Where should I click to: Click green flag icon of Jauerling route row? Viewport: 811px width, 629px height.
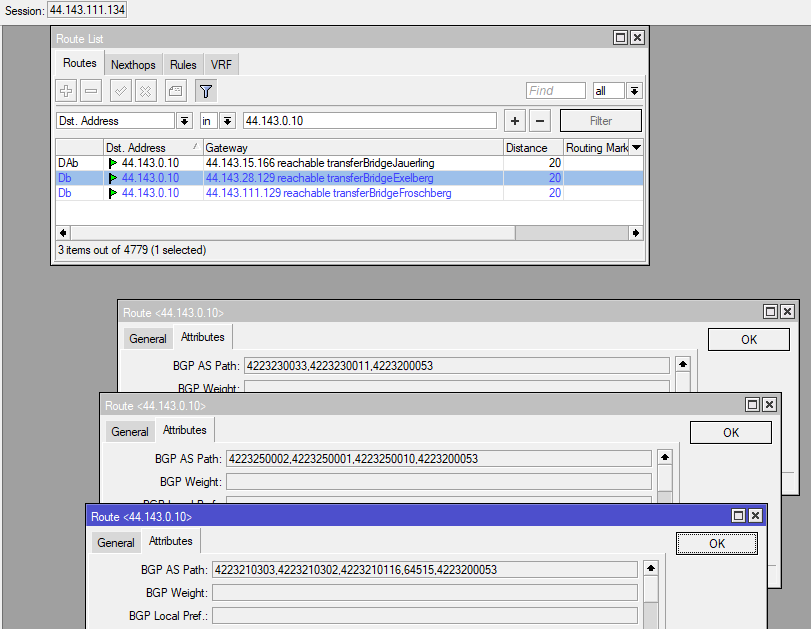click(113, 163)
